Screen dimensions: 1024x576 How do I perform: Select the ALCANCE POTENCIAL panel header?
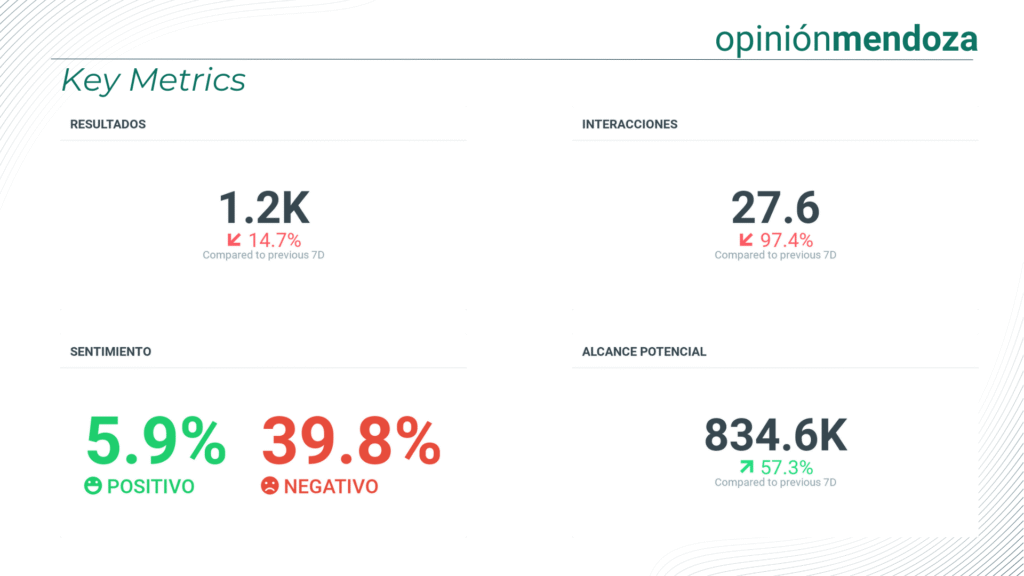[644, 352]
